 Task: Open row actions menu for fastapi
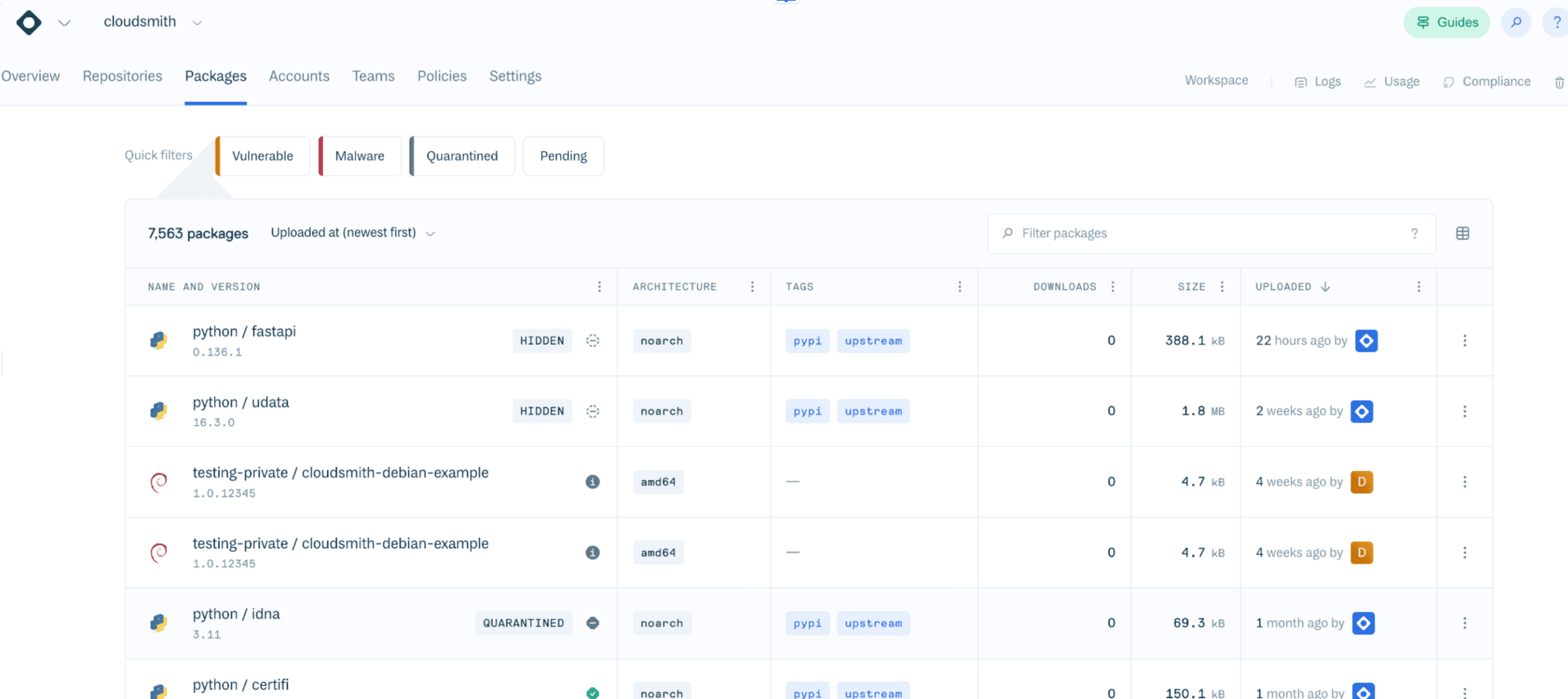pyautogui.click(x=1465, y=340)
